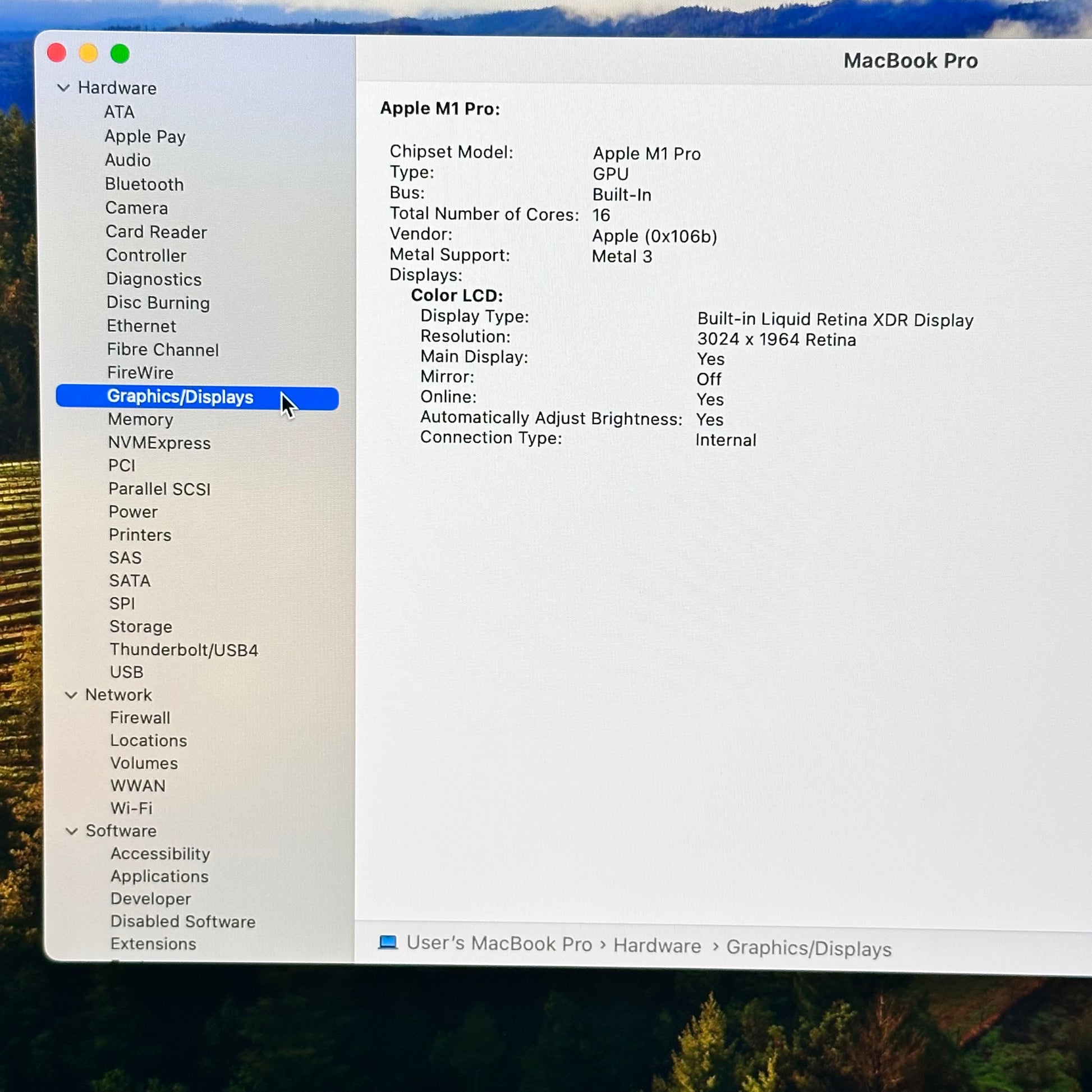Click Graphics/Displays in the path bar
Screen dimensions: 1092x1092
809,948
